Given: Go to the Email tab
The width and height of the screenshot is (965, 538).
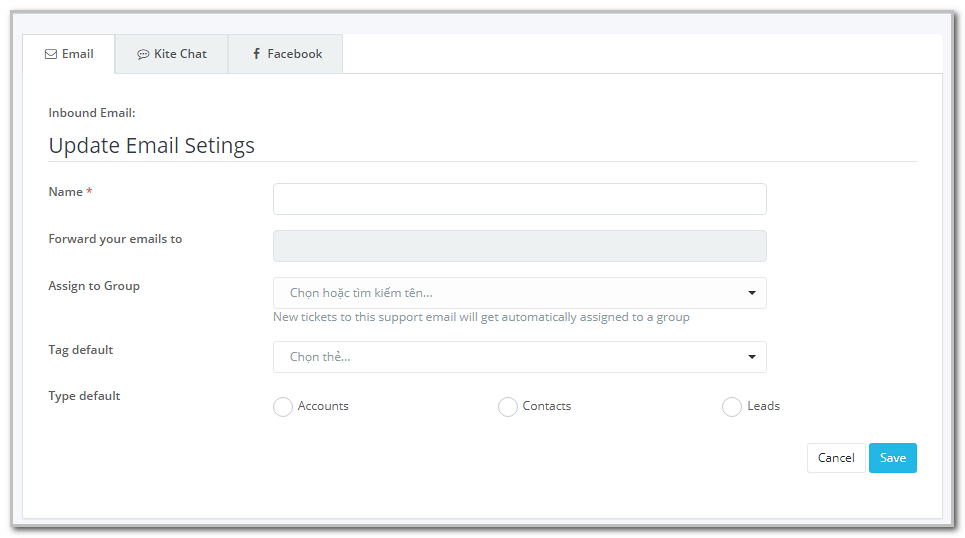Looking at the screenshot, I should [68, 54].
